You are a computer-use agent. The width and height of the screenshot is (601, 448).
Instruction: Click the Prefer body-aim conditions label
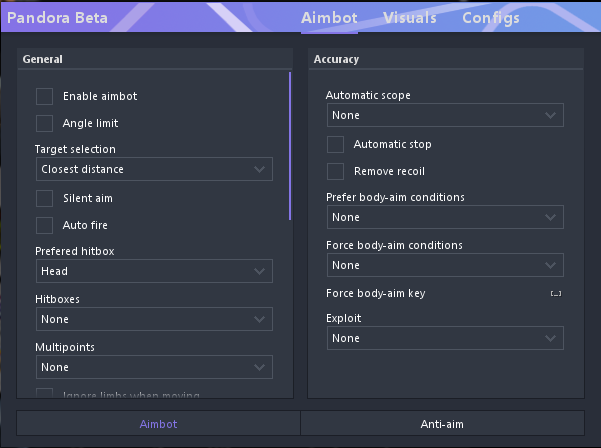pyautogui.click(x=395, y=197)
